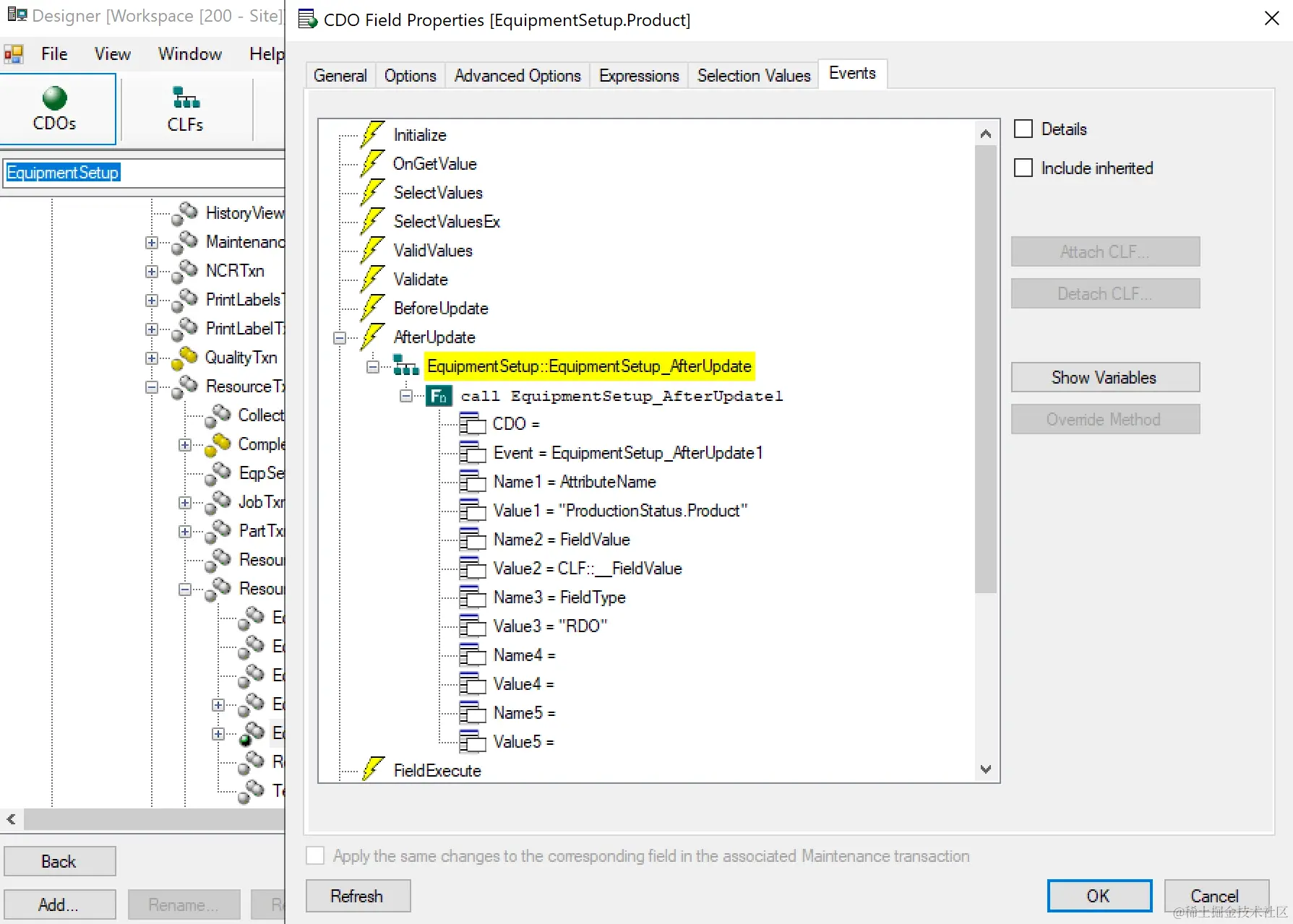Image resolution: width=1293 pixels, height=924 pixels.
Task: Collapse the EquipmentSetup::EquipmentSetup_AfterUpdate CLF node
Action: [373, 366]
